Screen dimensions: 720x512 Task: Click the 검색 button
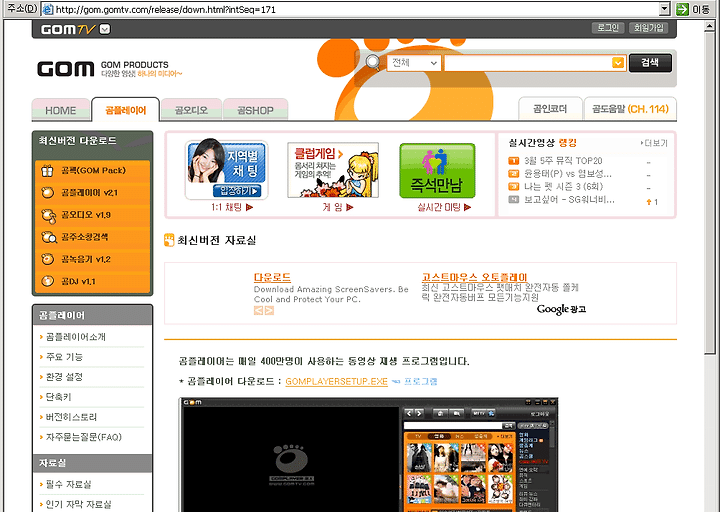(x=650, y=63)
